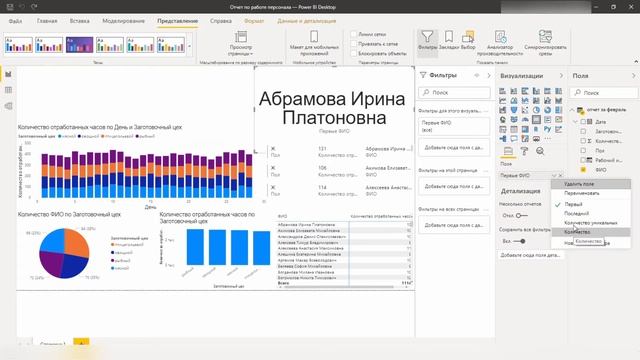
Task: Open the Закладки bookmarks pane
Action: [449, 41]
